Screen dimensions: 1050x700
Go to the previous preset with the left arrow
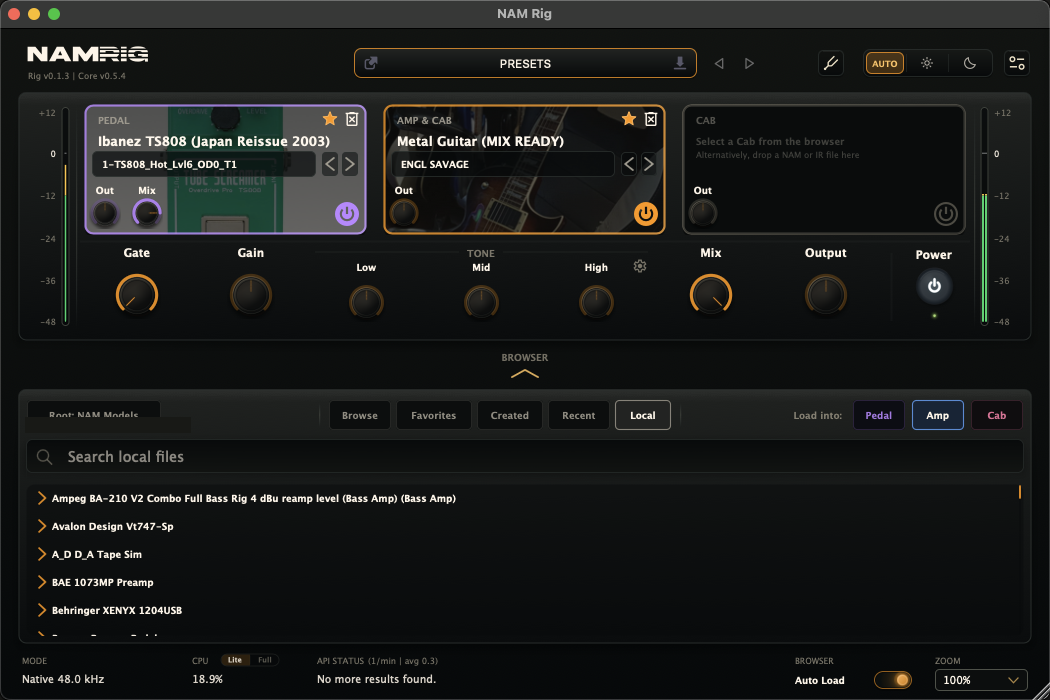pyautogui.click(x=719, y=63)
